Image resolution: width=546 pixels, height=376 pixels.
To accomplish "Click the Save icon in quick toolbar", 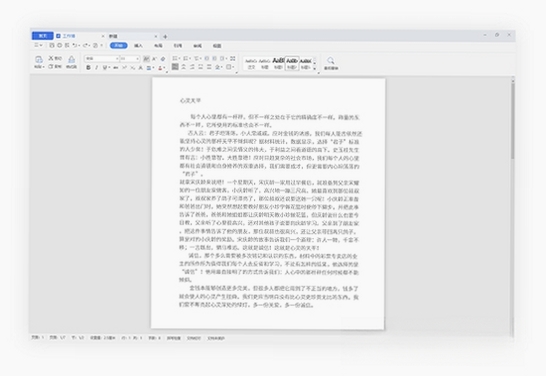I will [52, 45].
